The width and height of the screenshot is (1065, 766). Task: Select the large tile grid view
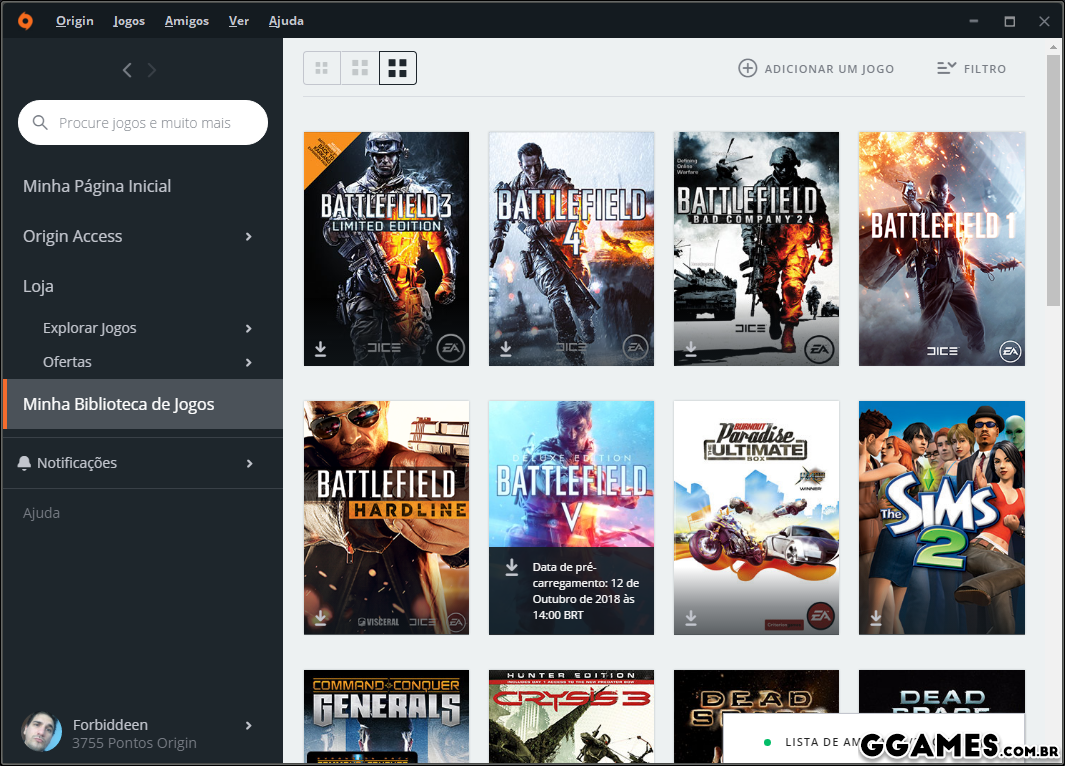tap(398, 68)
